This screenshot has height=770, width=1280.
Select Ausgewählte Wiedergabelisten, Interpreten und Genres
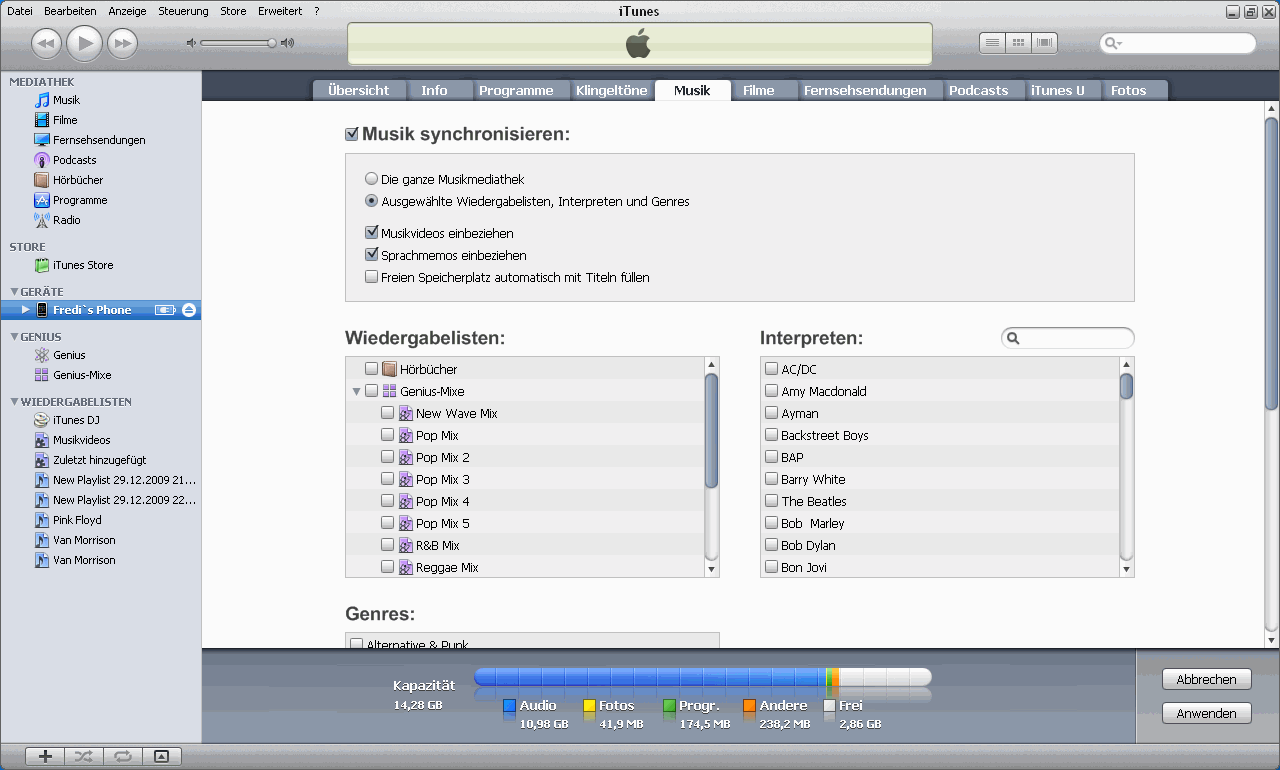click(x=372, y=201)
